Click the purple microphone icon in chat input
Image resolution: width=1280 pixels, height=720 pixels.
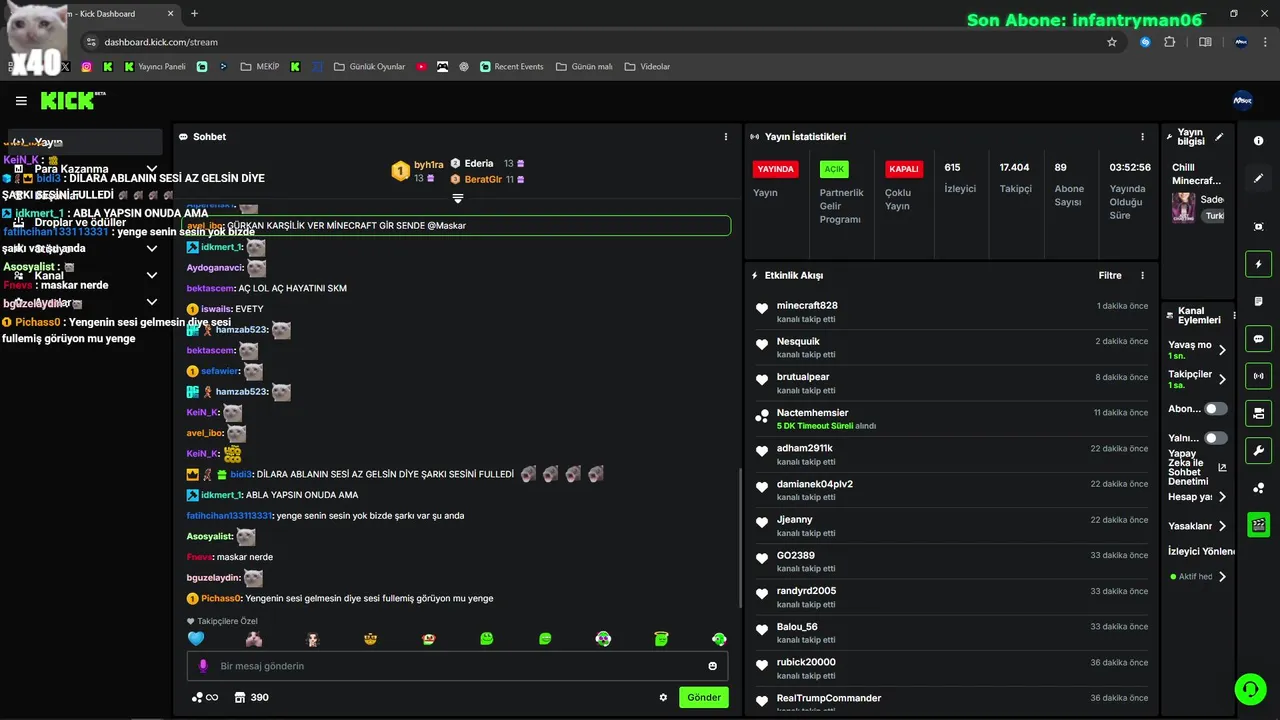(x=203, y=666)
